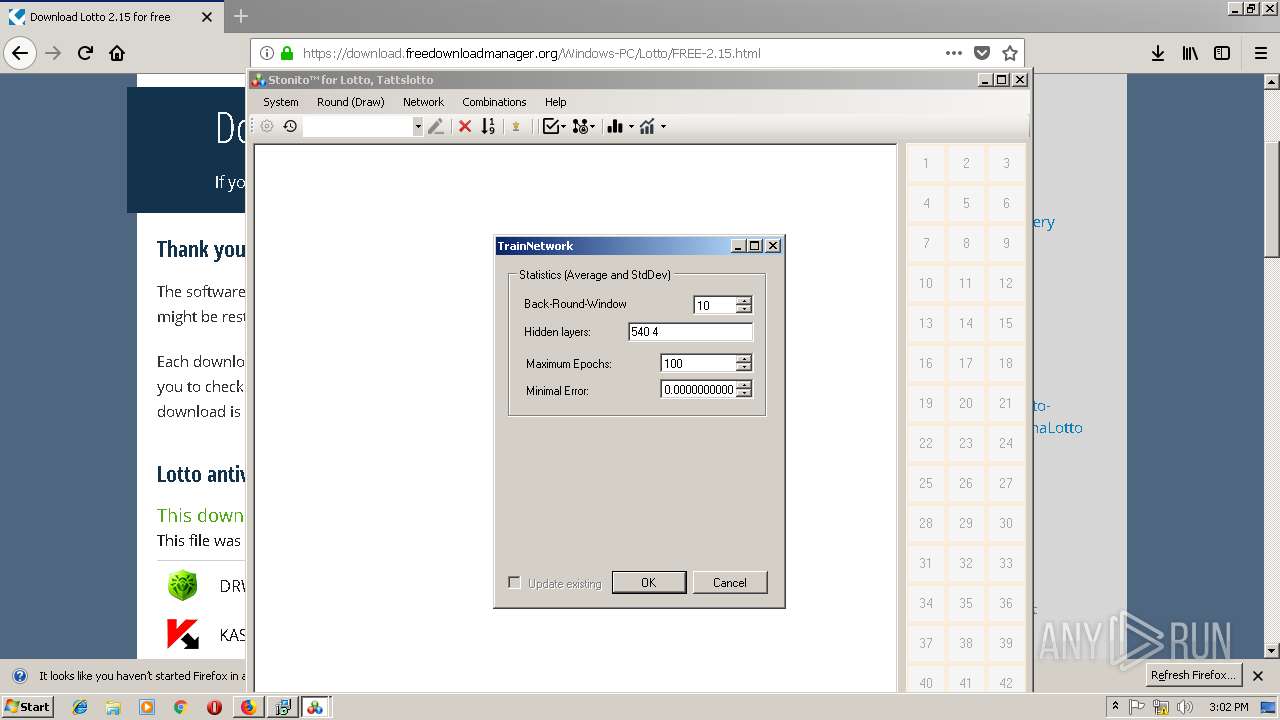The width and height of the screenshot is (1280, 720).
Task: Toggle lotto number 1 in grid
Action: click(x=926, y=163)
